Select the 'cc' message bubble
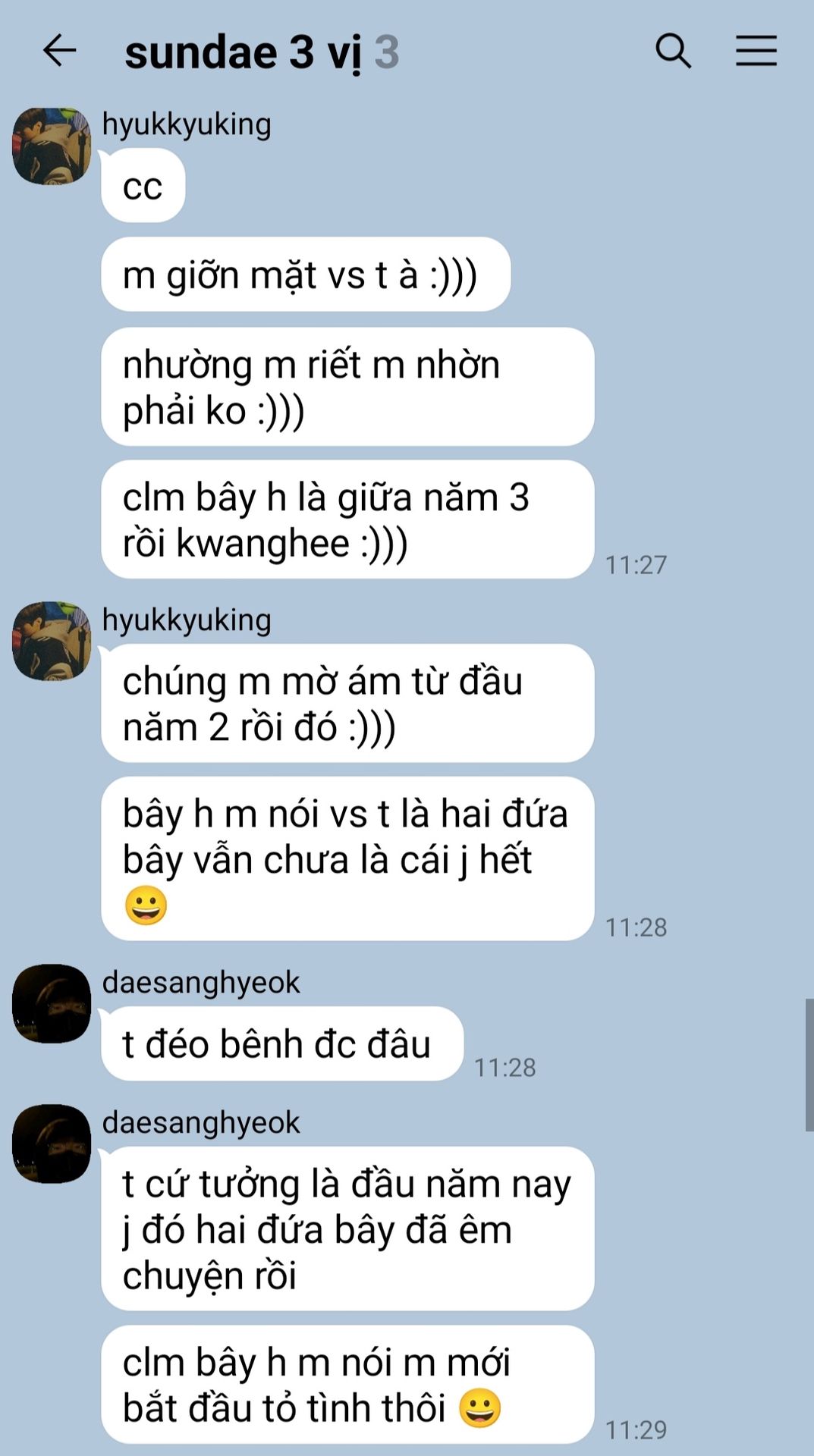Viewport: 814px width, 1456px height. [143, 186]
